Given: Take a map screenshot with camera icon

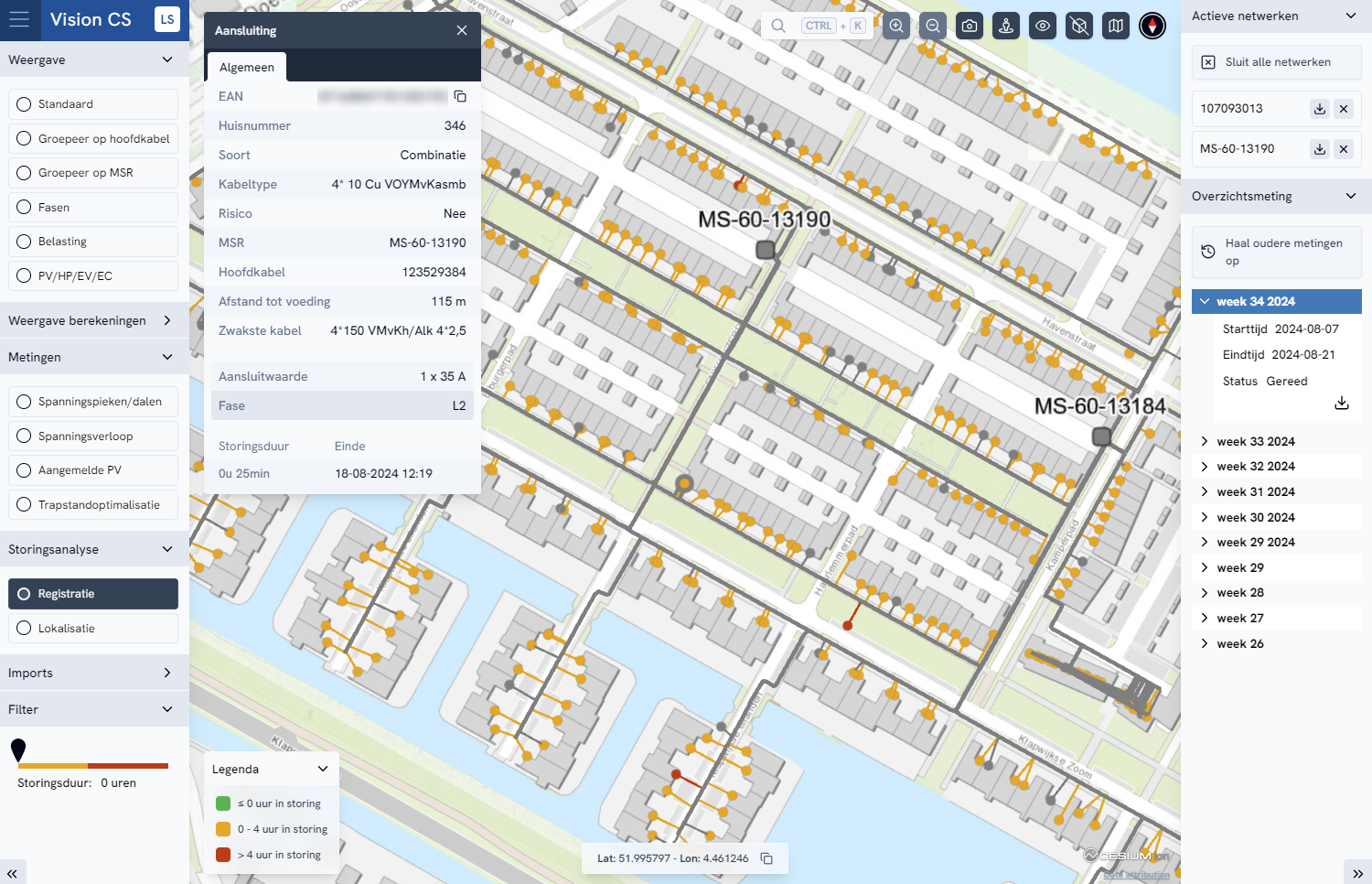Looking at the screenshot, I should (x=970, y=26).
